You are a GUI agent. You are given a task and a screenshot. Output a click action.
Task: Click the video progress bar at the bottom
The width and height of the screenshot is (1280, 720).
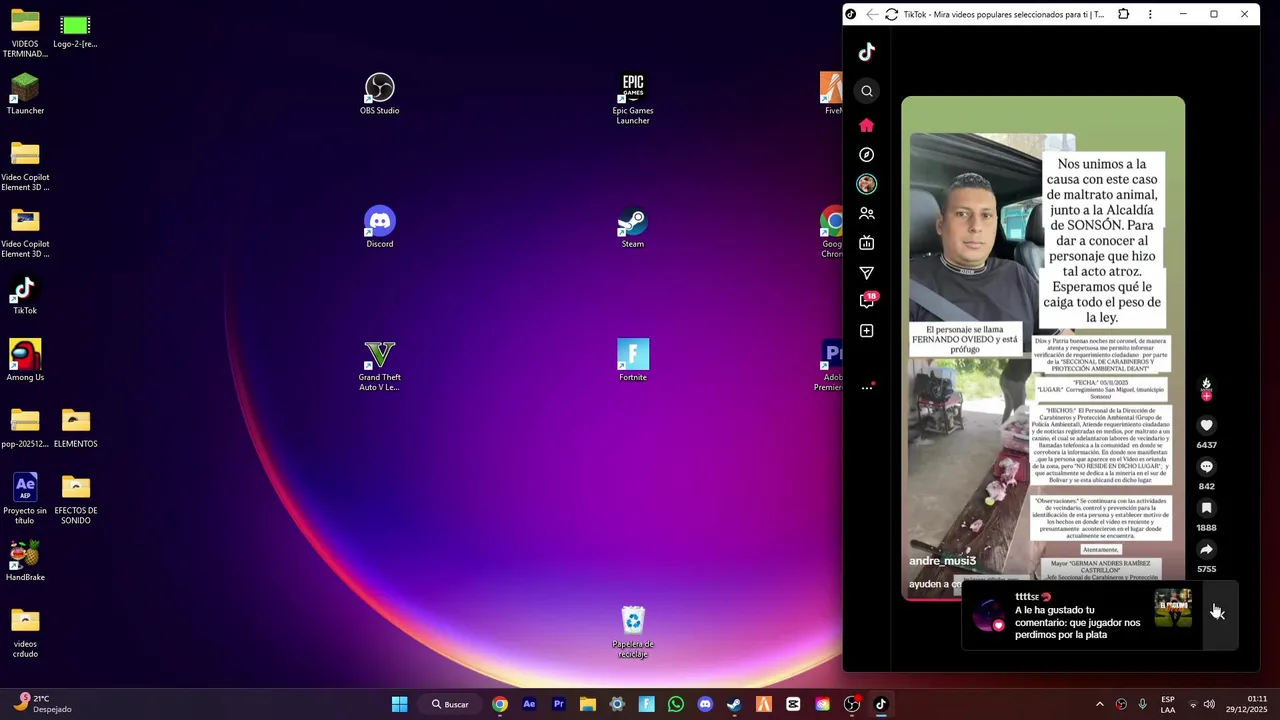pos(1043,599)
